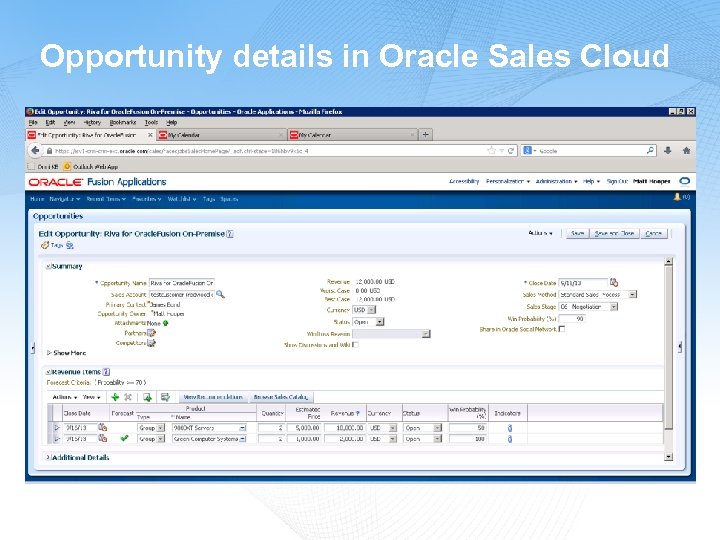Collapse the right pane splitter arrow
The height and width of the screenshot is (540, 720).
coord(680,347)
